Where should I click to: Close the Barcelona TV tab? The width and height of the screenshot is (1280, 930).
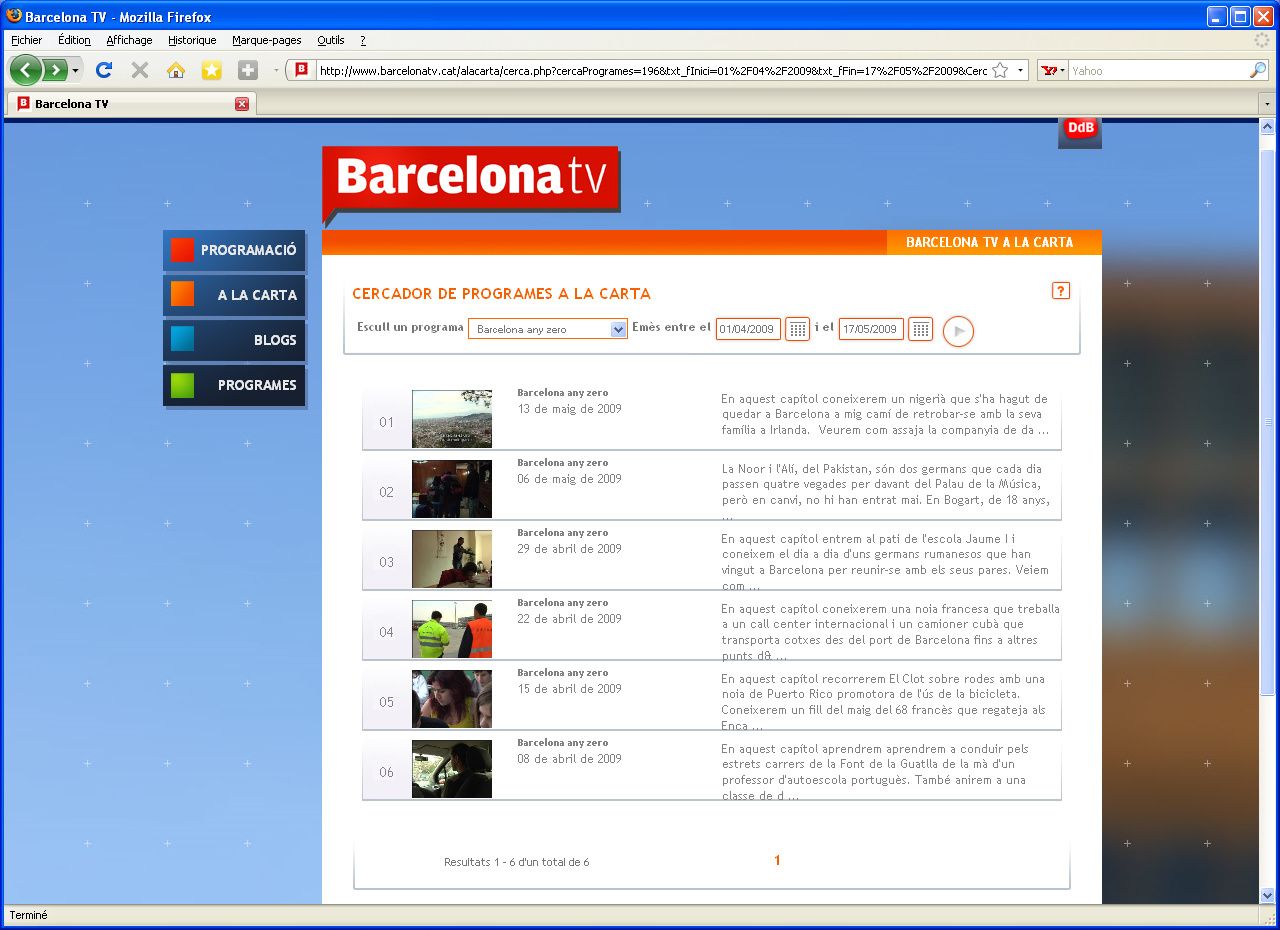point(242,104)
